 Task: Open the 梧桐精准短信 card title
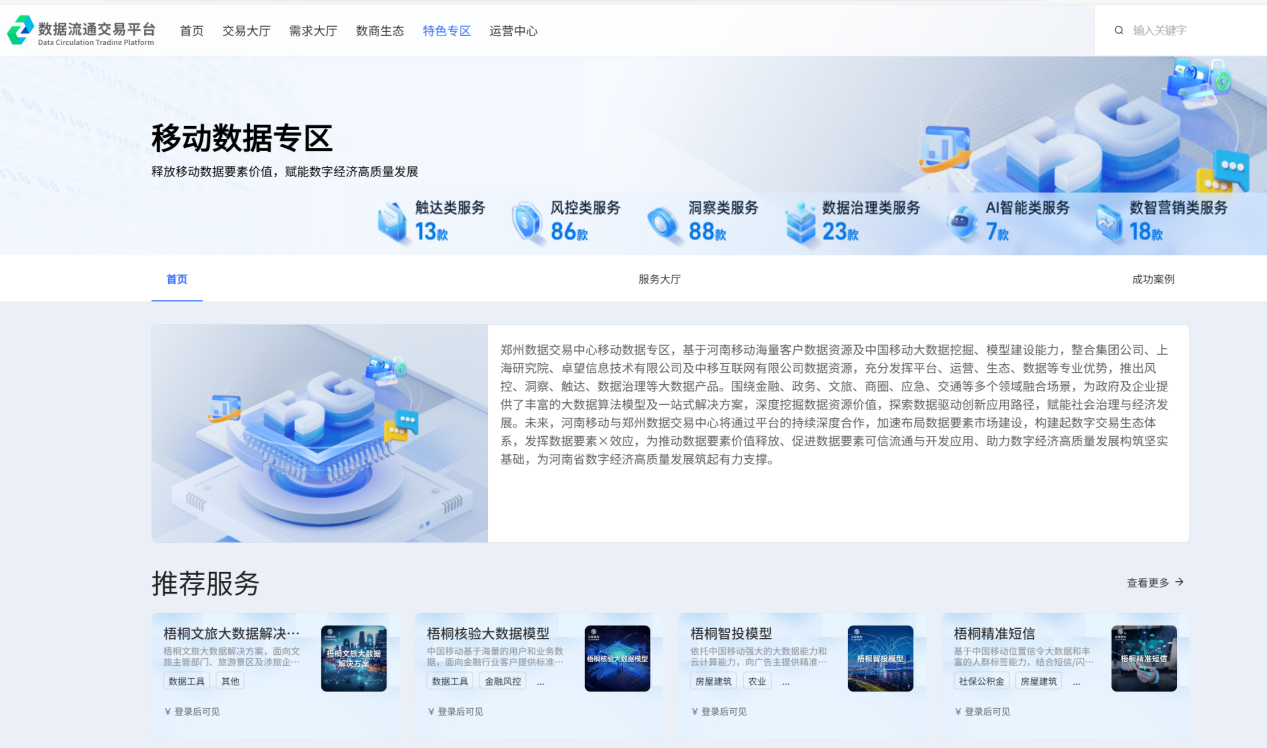(994, 633)
